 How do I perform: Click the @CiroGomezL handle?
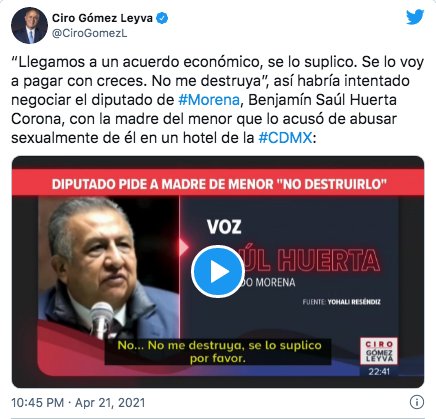89,33
